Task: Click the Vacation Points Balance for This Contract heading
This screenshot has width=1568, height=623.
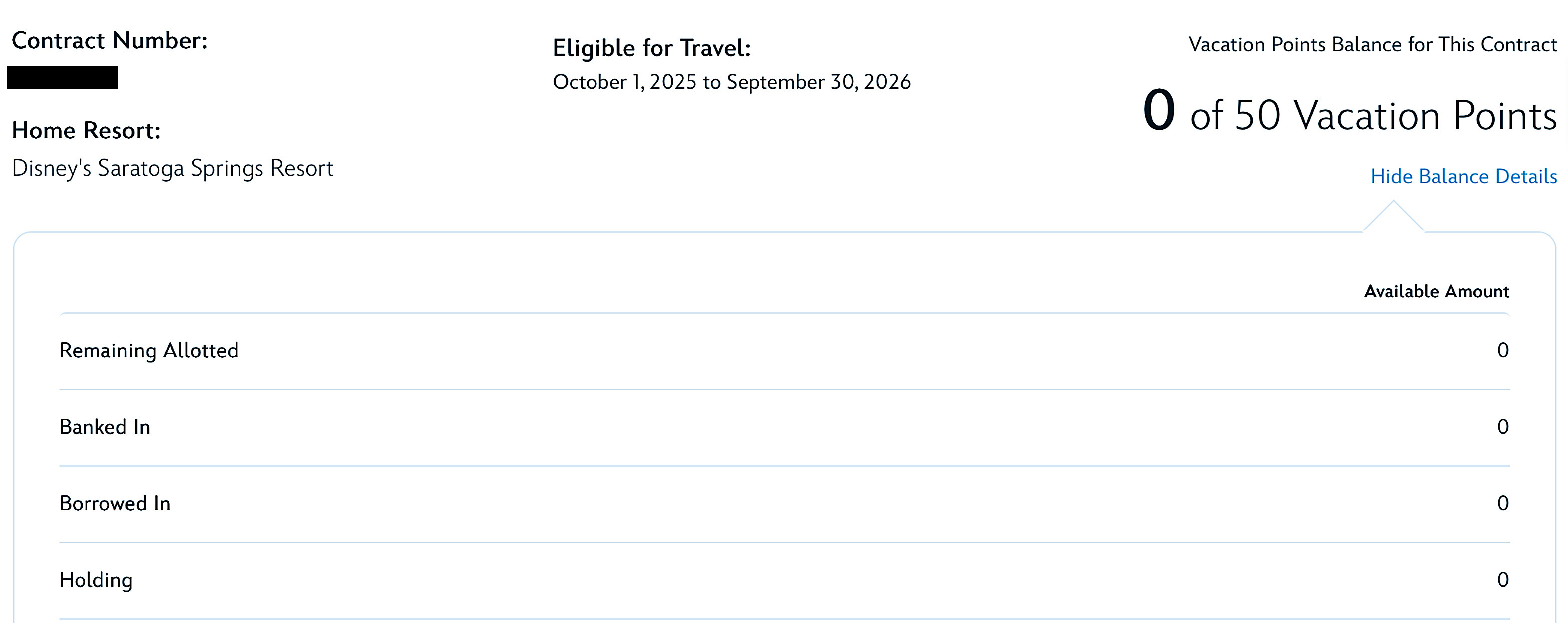Action: pyautogui.click(x=1373, y=45)
